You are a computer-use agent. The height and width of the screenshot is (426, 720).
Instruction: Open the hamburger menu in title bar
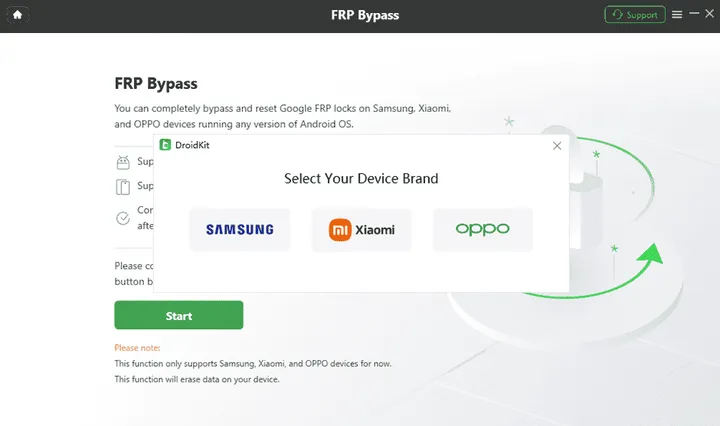(x=677, y=15)
